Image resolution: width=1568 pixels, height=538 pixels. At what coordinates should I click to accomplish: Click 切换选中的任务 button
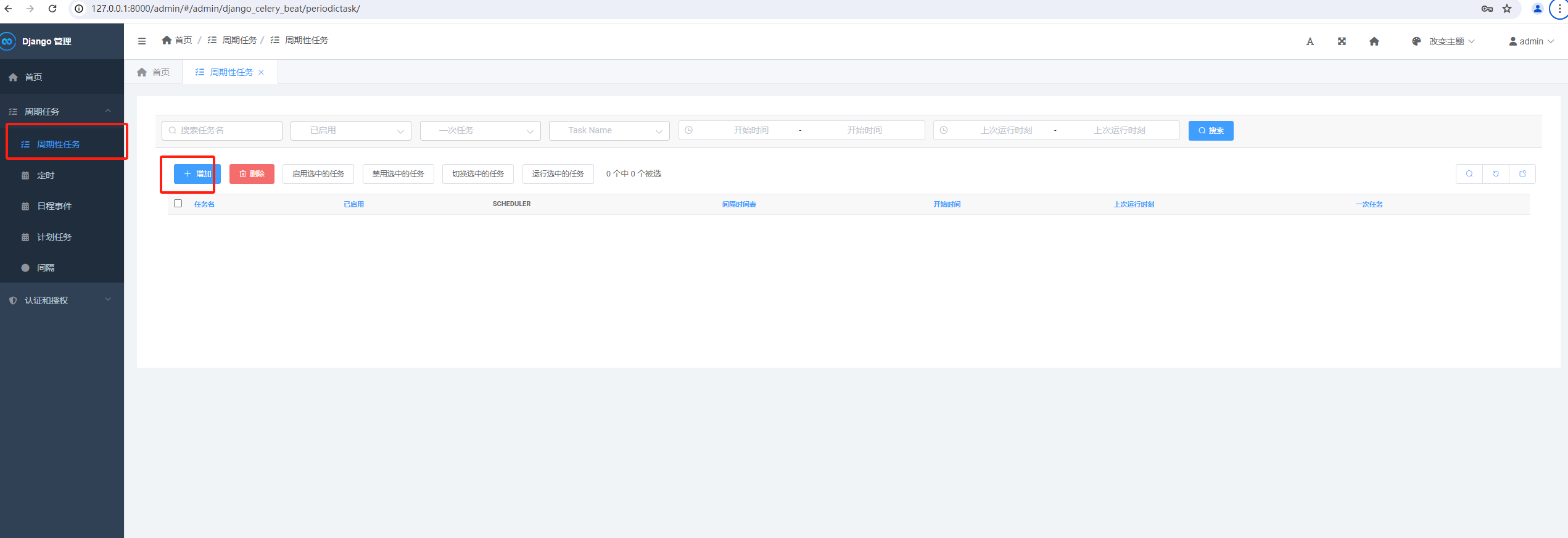[478, 174]
